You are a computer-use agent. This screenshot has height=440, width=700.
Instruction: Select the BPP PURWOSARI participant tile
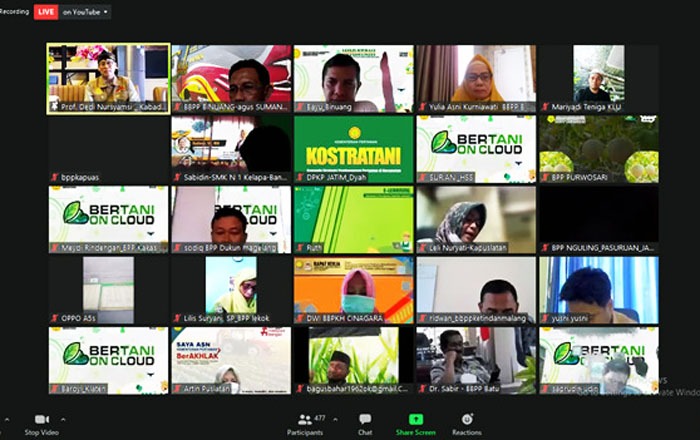click(598, 148)
